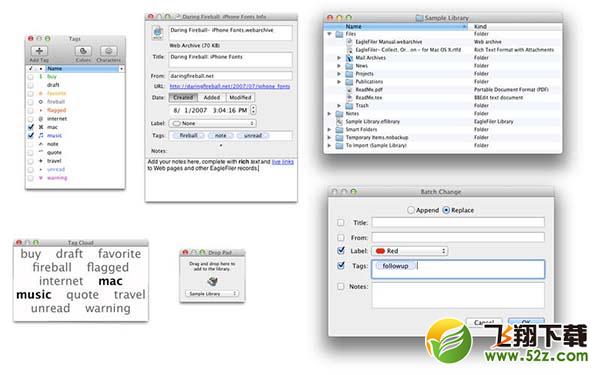Screen dimensions: 600x375
Task: Collapse the Files folder disclosure triangle
Action: coord(329,34)
